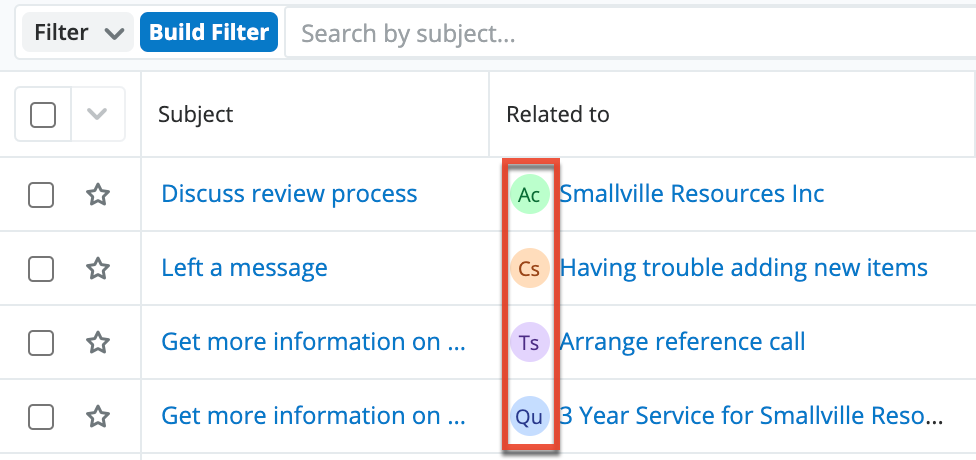Star the Discuss review process row

pyautogui.click(x=97, y=194)
